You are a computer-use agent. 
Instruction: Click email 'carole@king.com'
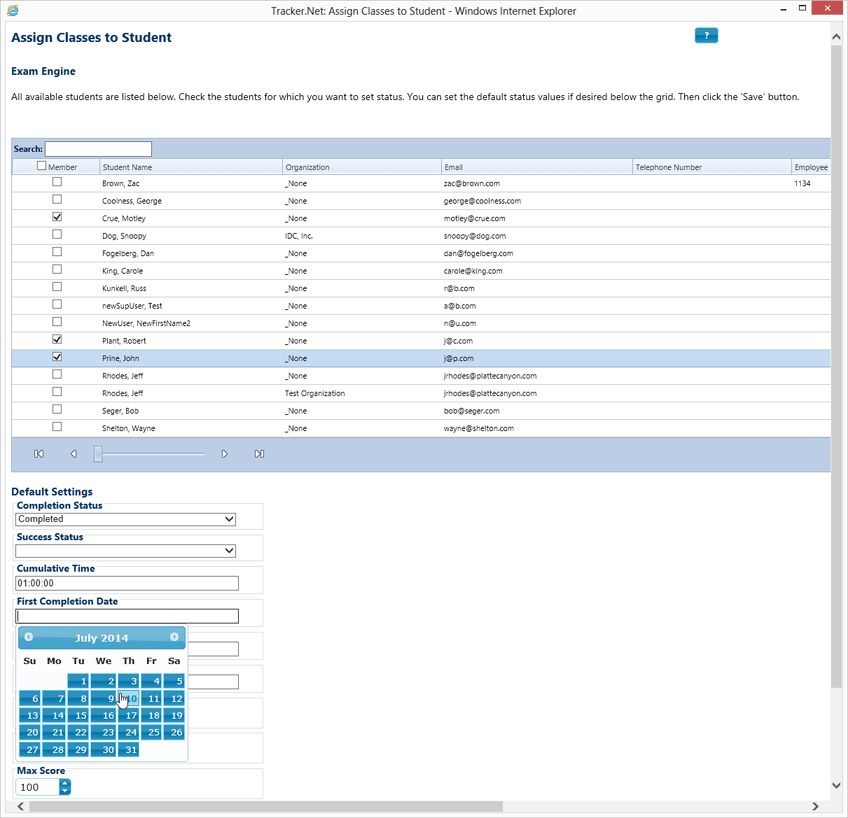click(473, 271)
